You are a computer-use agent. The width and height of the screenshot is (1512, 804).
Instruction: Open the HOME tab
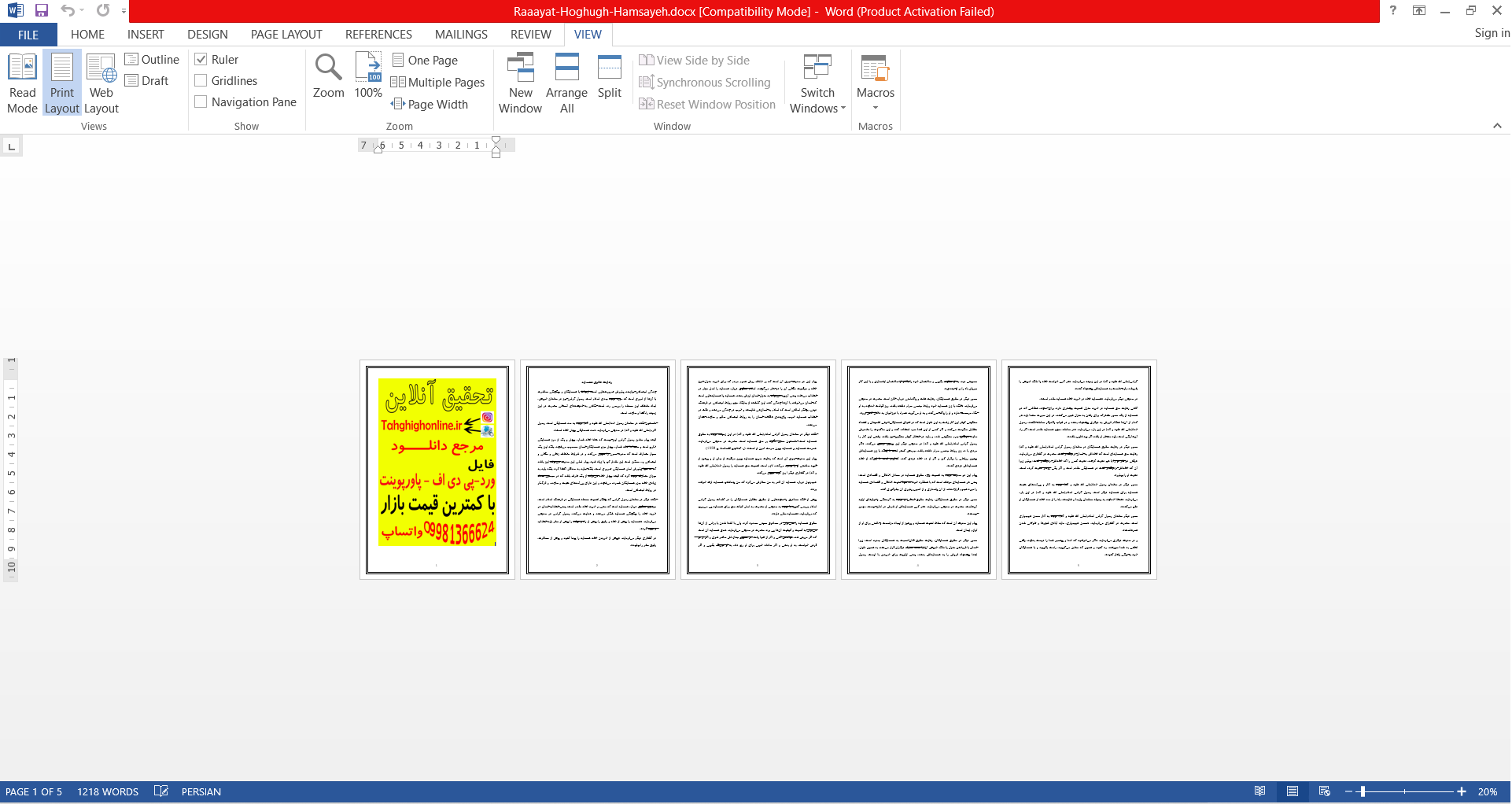pyautogui.click(x=87, y=35)
